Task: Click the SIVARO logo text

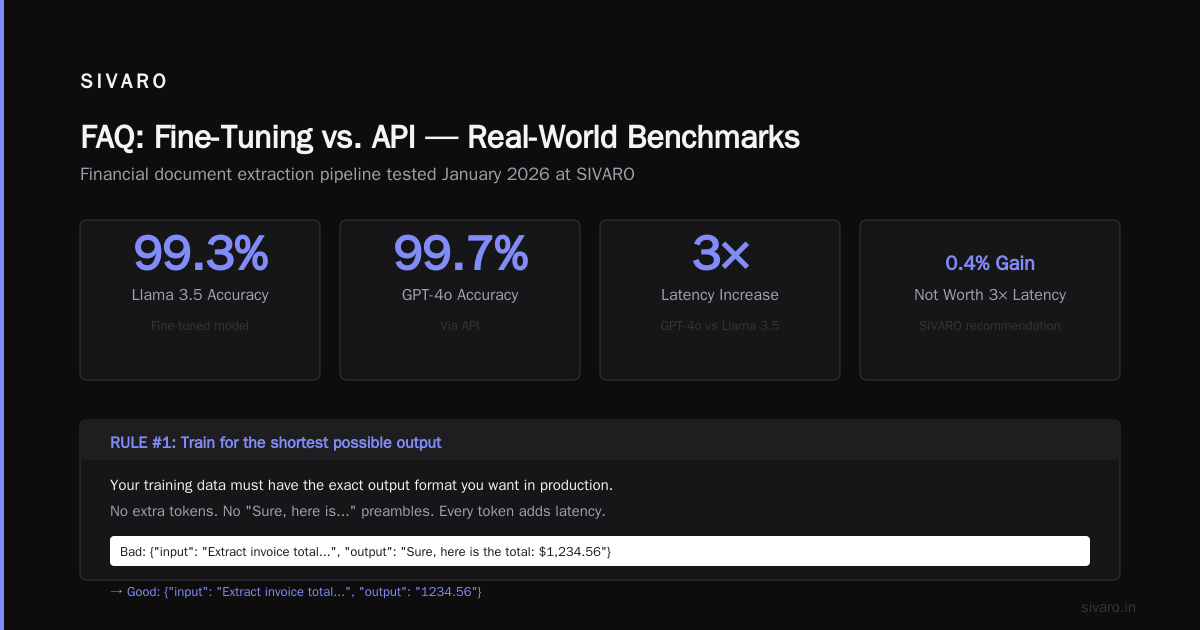Action: click(x=124, y=82)
